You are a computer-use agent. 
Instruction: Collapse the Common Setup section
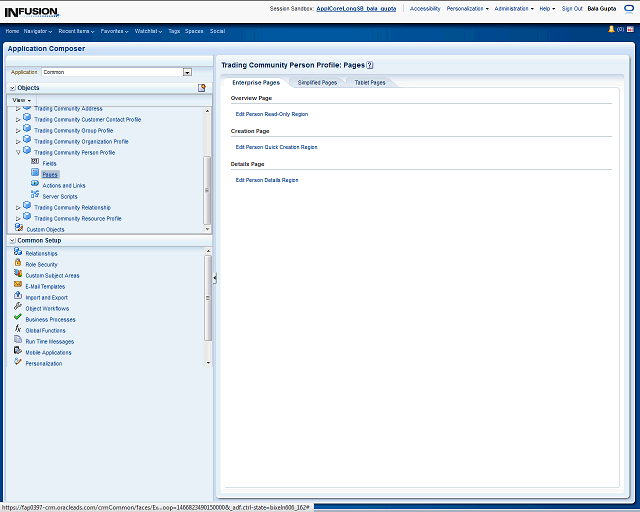coord(11,241)
